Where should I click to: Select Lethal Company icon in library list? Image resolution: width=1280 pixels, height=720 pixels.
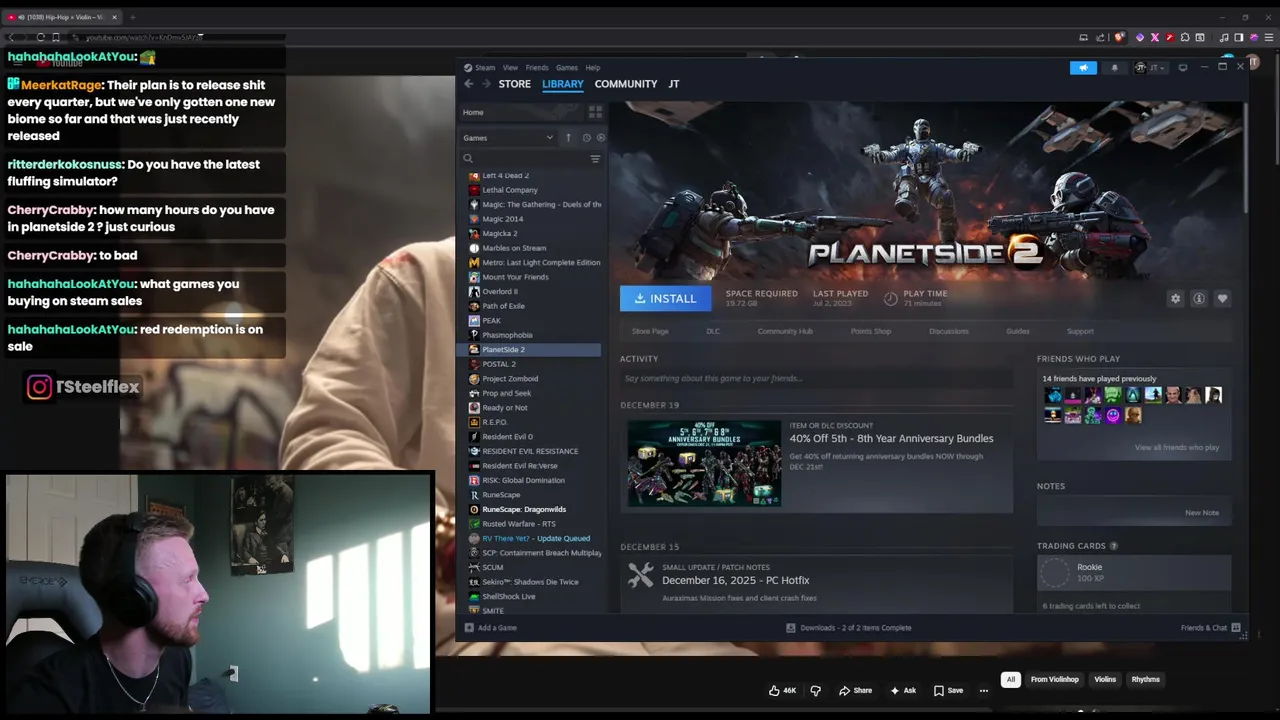[x=474, y=190]
